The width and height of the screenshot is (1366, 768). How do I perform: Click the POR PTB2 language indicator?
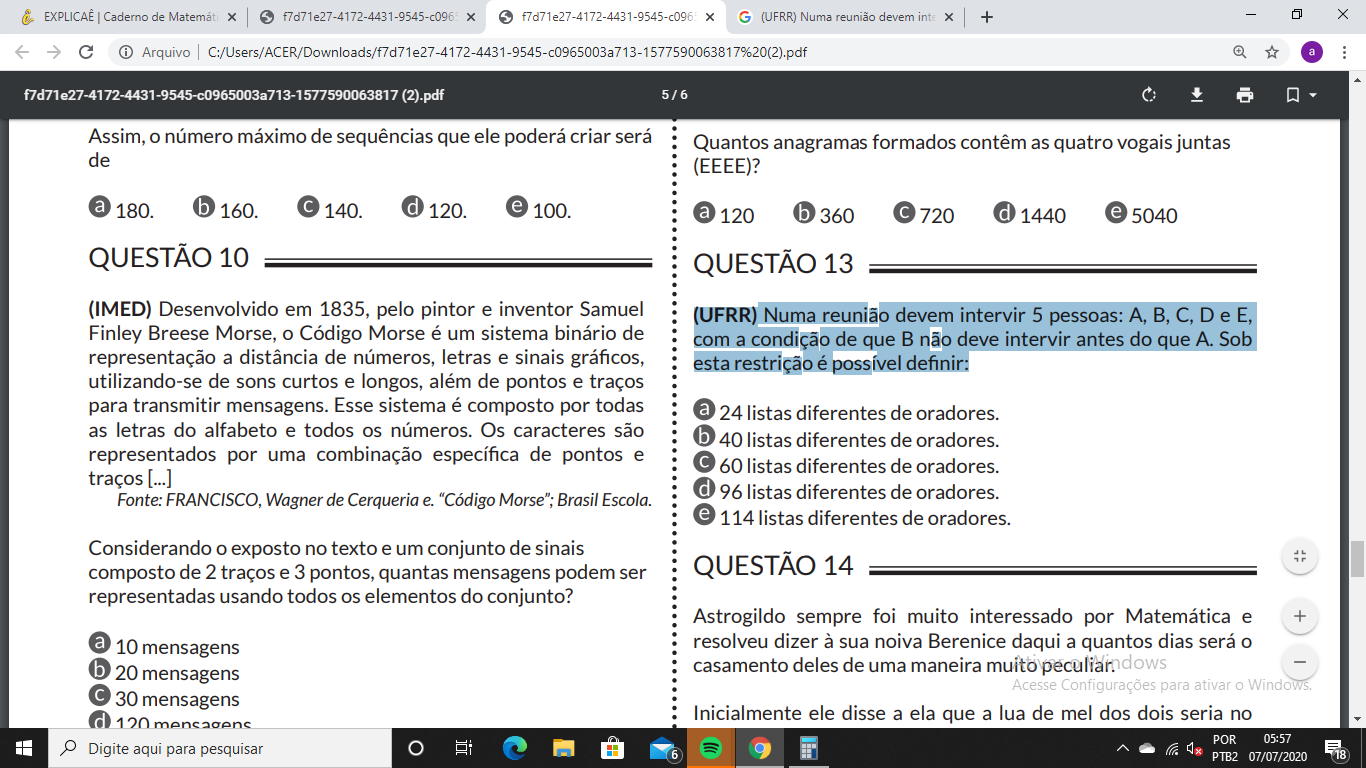coord(1224,748)
